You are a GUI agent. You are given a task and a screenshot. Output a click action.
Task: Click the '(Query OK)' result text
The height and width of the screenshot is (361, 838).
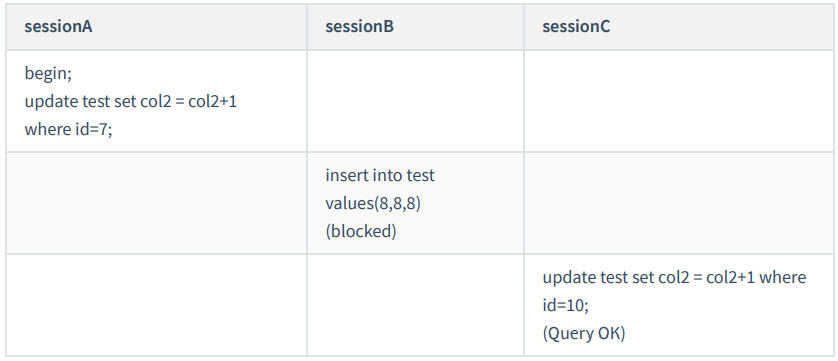[584, 333]
